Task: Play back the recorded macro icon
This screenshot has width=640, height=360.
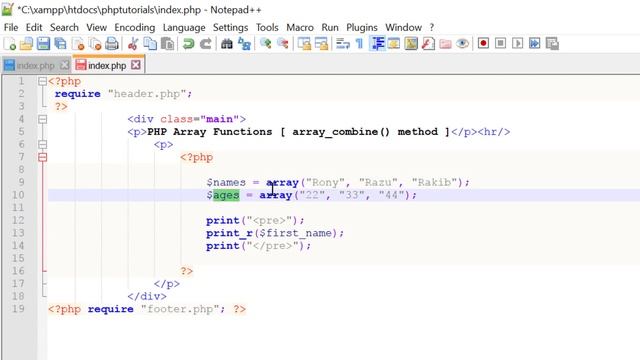Action: tap(518, 43)
